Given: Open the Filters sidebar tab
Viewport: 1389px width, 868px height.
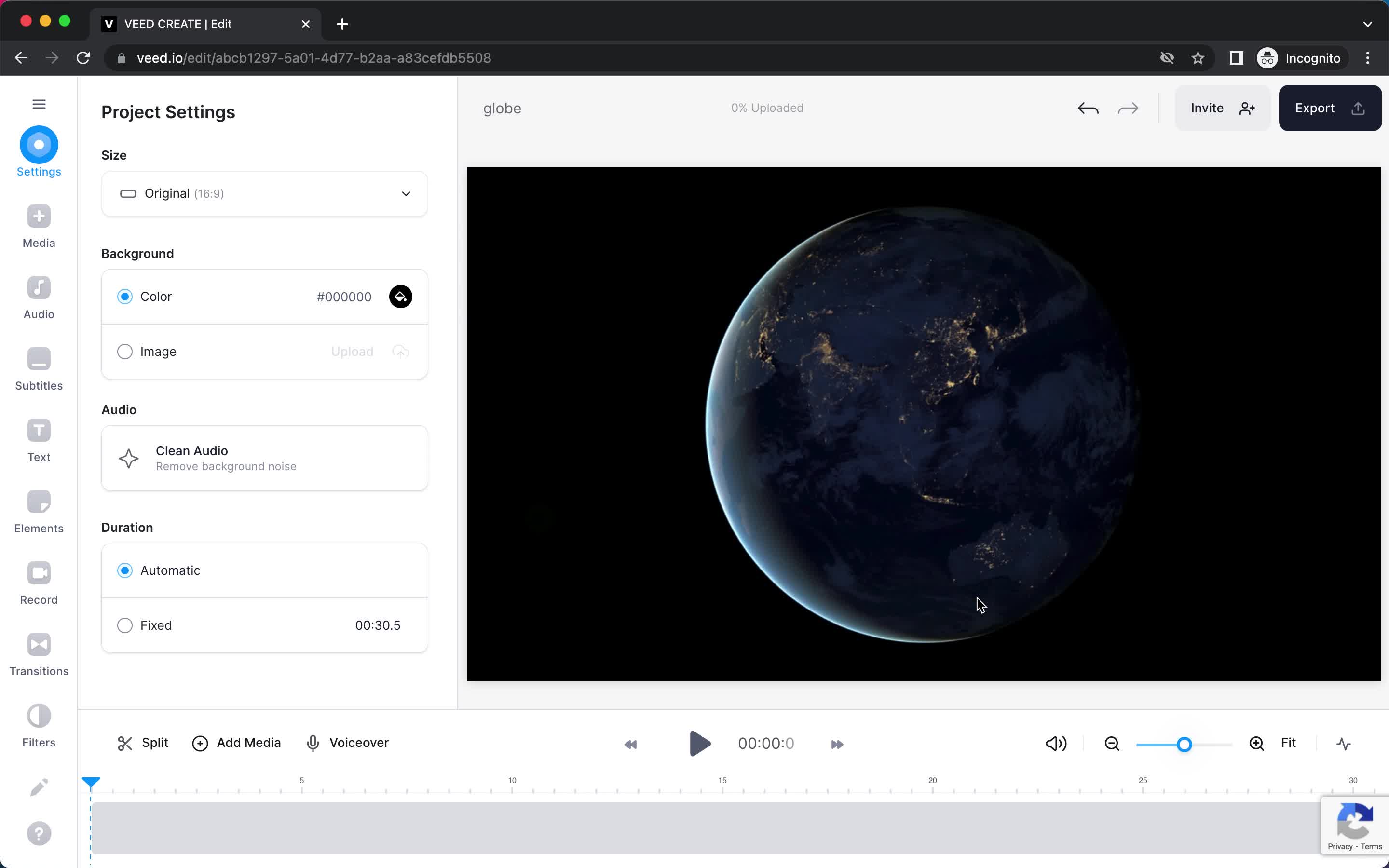Looking at the screenshot, I should [x=39, y=726].
